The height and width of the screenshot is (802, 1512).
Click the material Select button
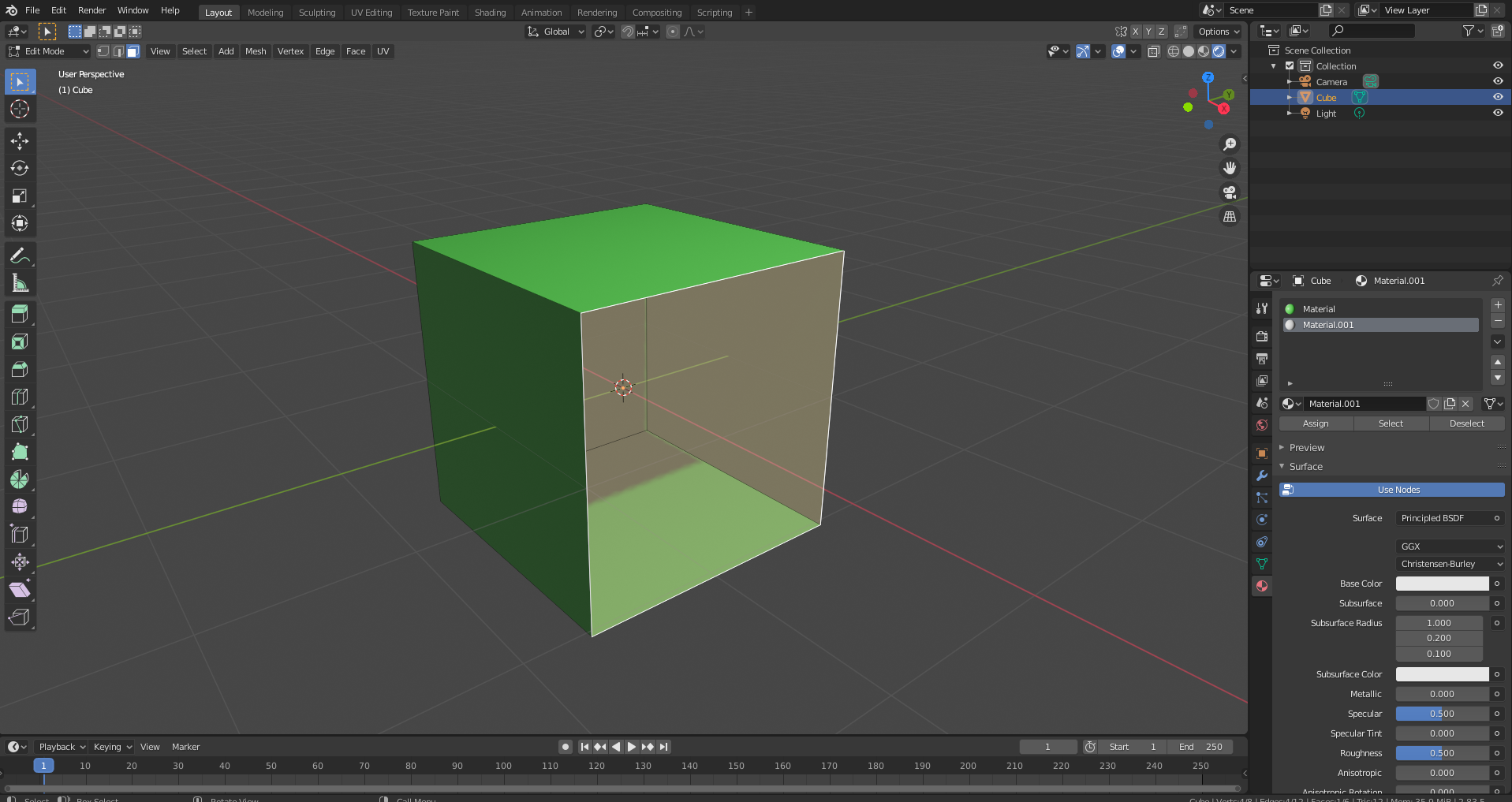click(x=1391, y=423)
